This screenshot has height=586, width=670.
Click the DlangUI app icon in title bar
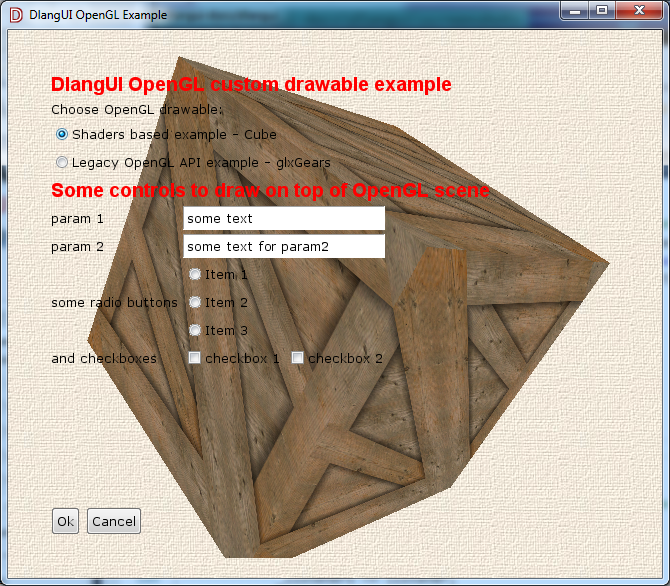point(15,15)
